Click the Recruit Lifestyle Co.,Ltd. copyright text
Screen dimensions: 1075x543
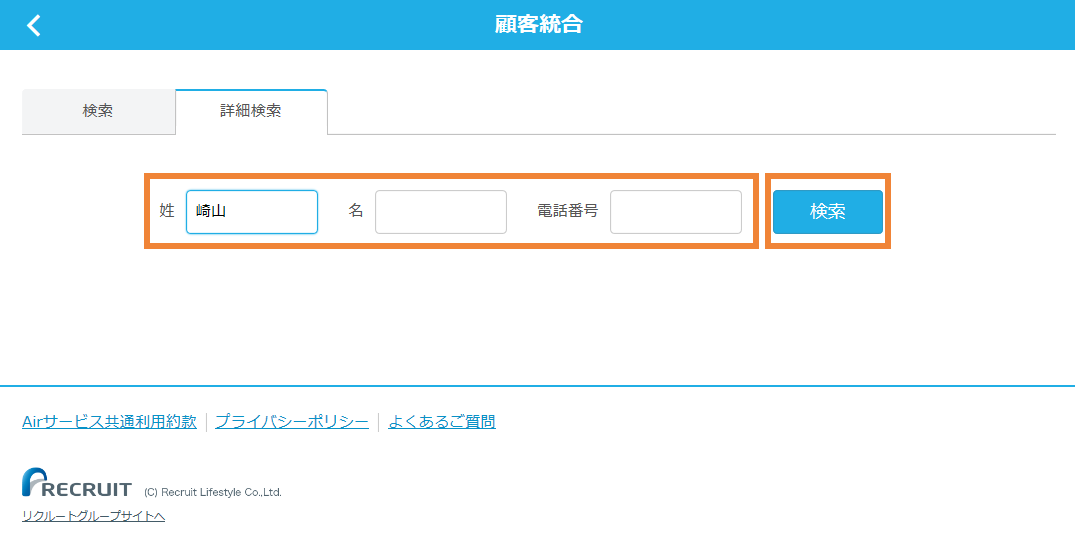pos(213,492)
